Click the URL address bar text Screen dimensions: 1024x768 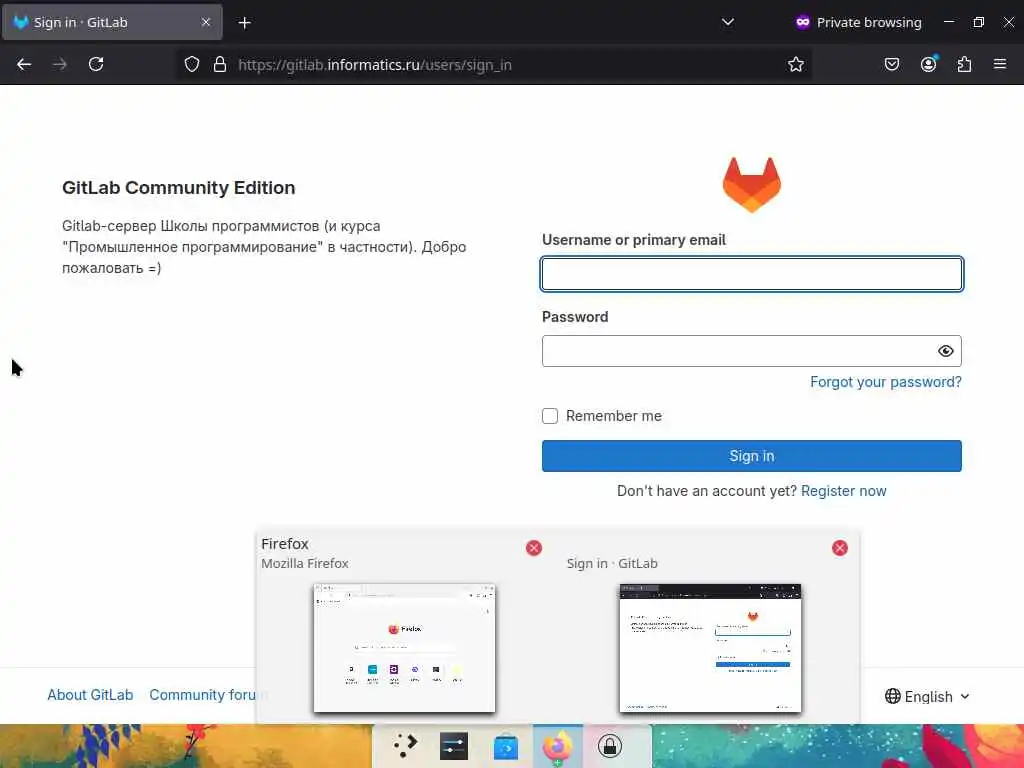pos(375,65)
